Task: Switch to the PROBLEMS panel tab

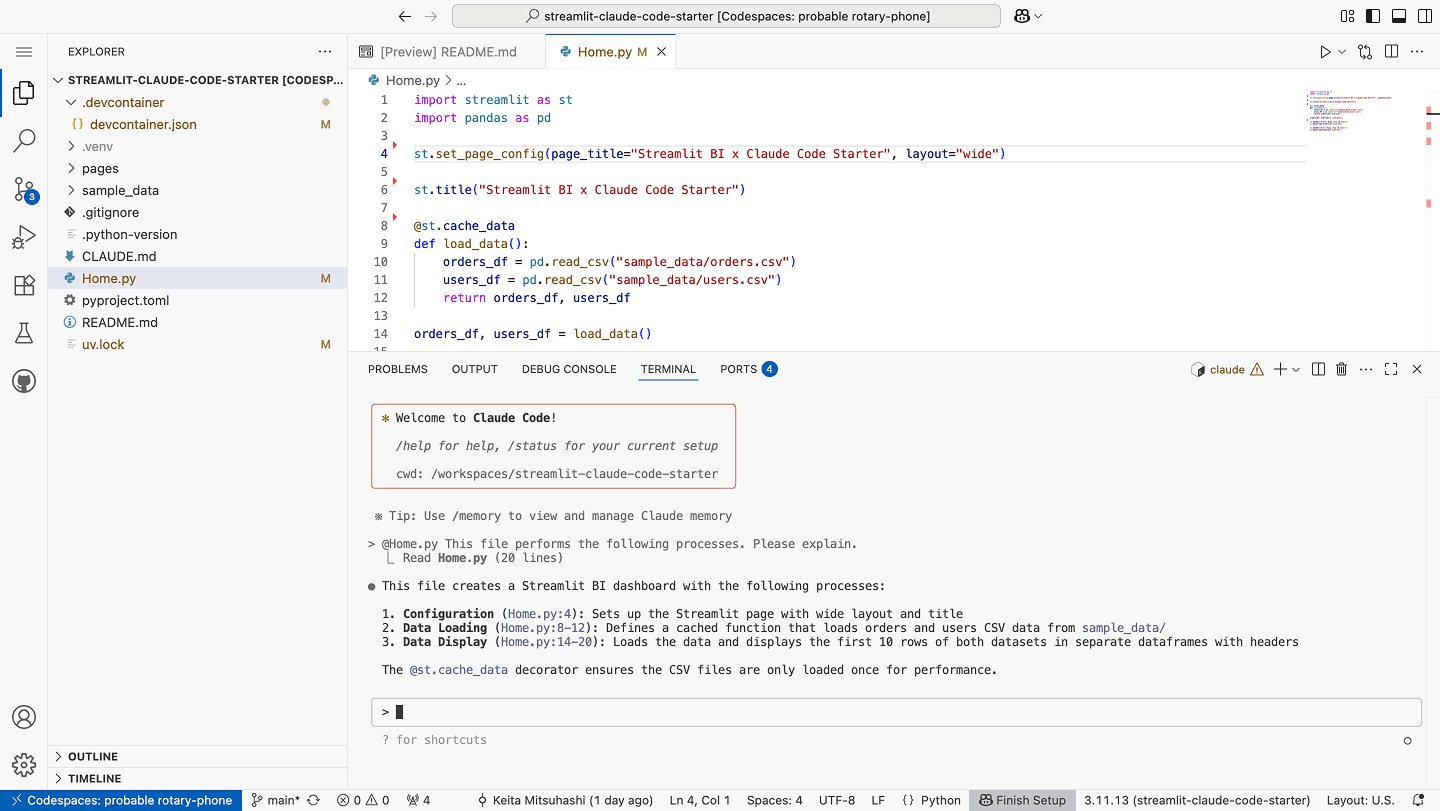Action: (x=397, y=369)
